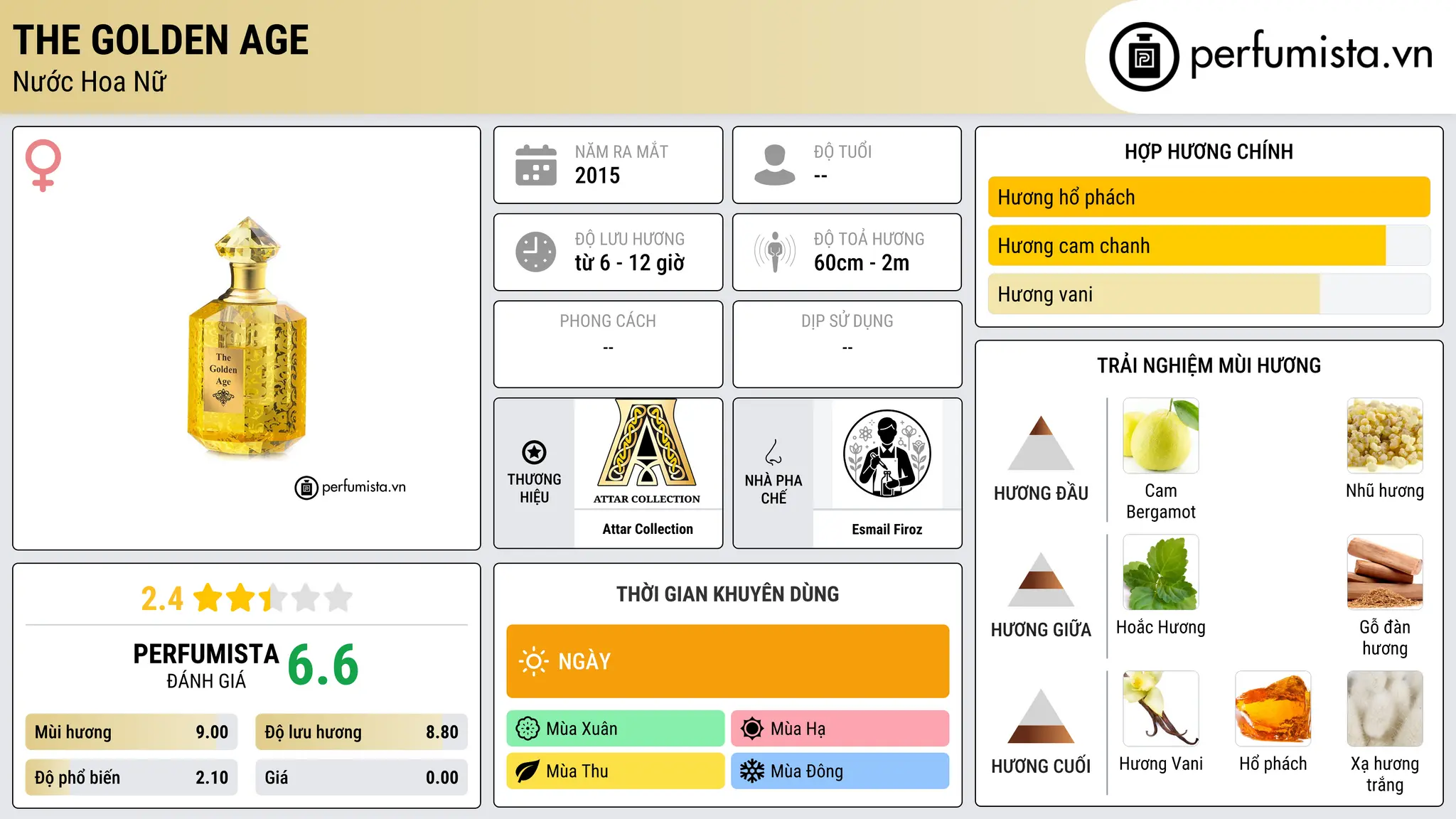This screenshot has height=819, width=1456.
Task: Click the THỜI GIAN KHUYÊN DÙNG heading
Action: point(728,594)
